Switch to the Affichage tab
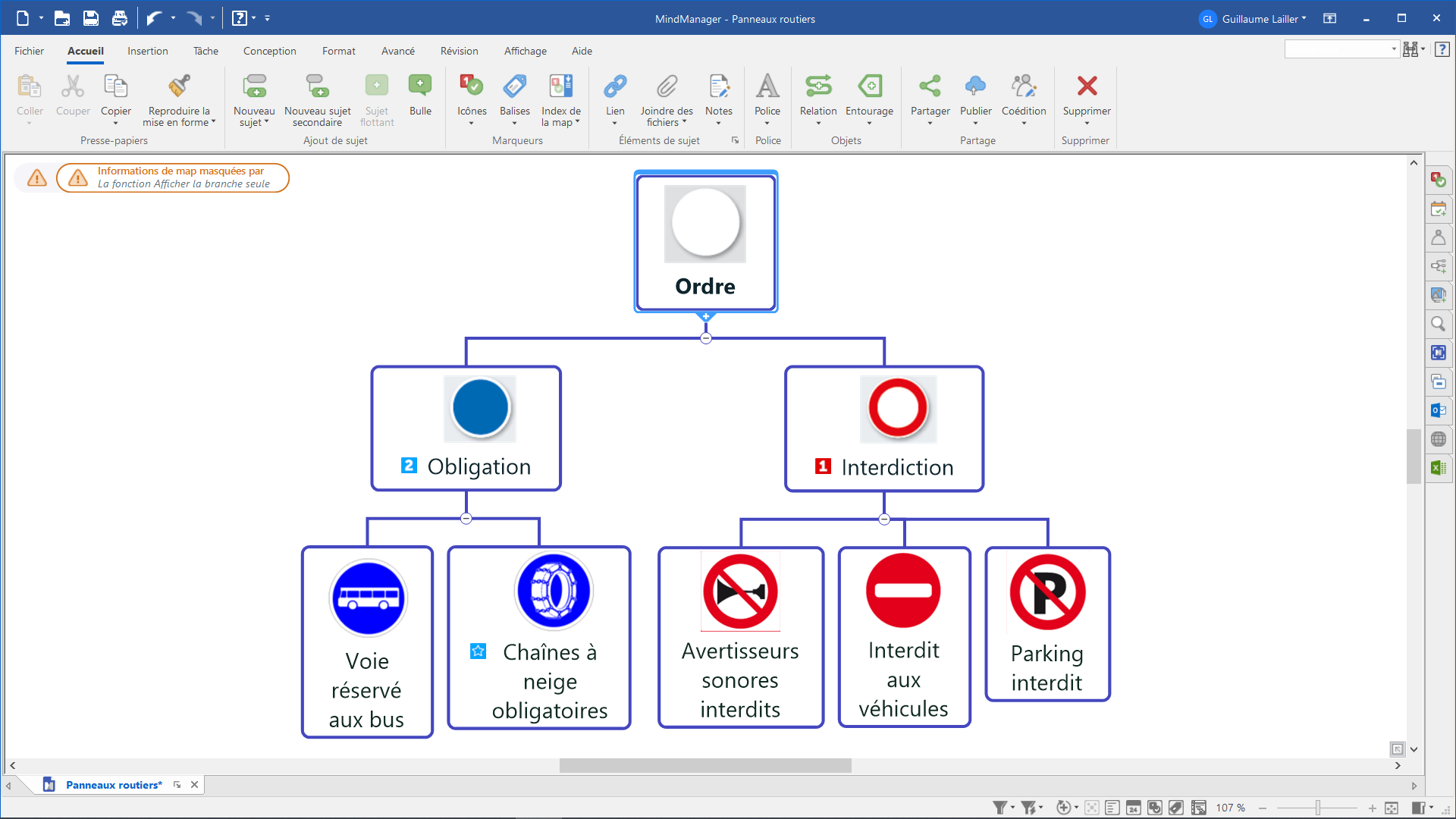 (x=525, y=51)
